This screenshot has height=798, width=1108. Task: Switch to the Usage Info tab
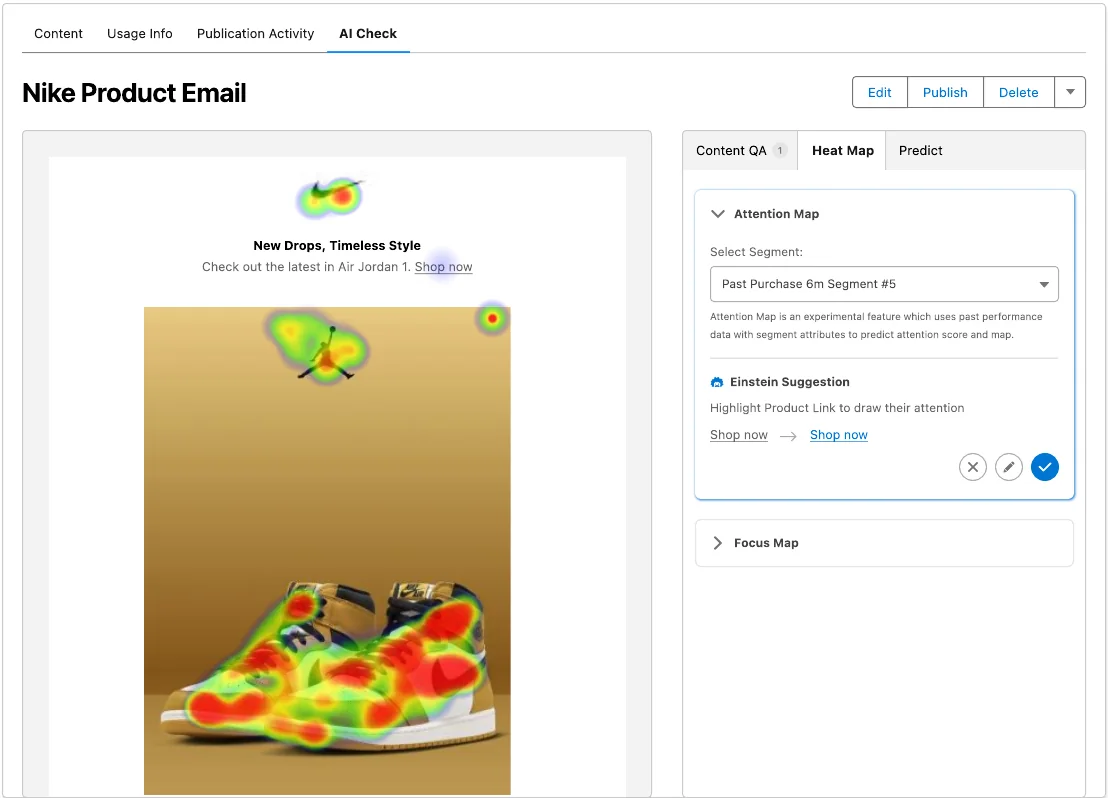[x=139, y=34]
